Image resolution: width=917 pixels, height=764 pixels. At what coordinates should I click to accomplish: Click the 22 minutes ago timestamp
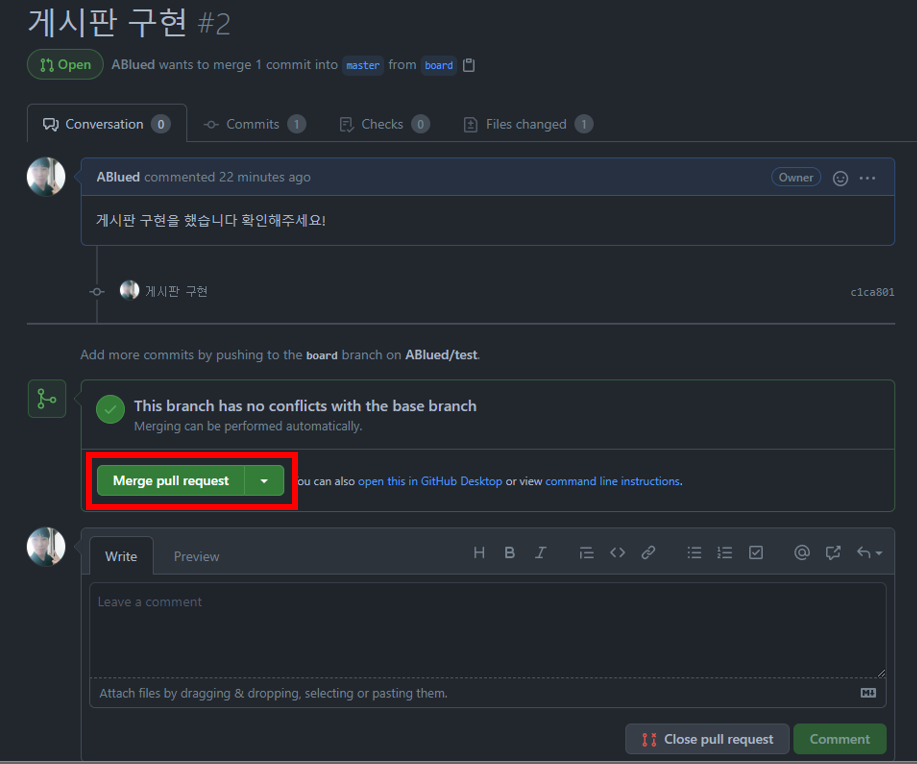coord(264,177)
